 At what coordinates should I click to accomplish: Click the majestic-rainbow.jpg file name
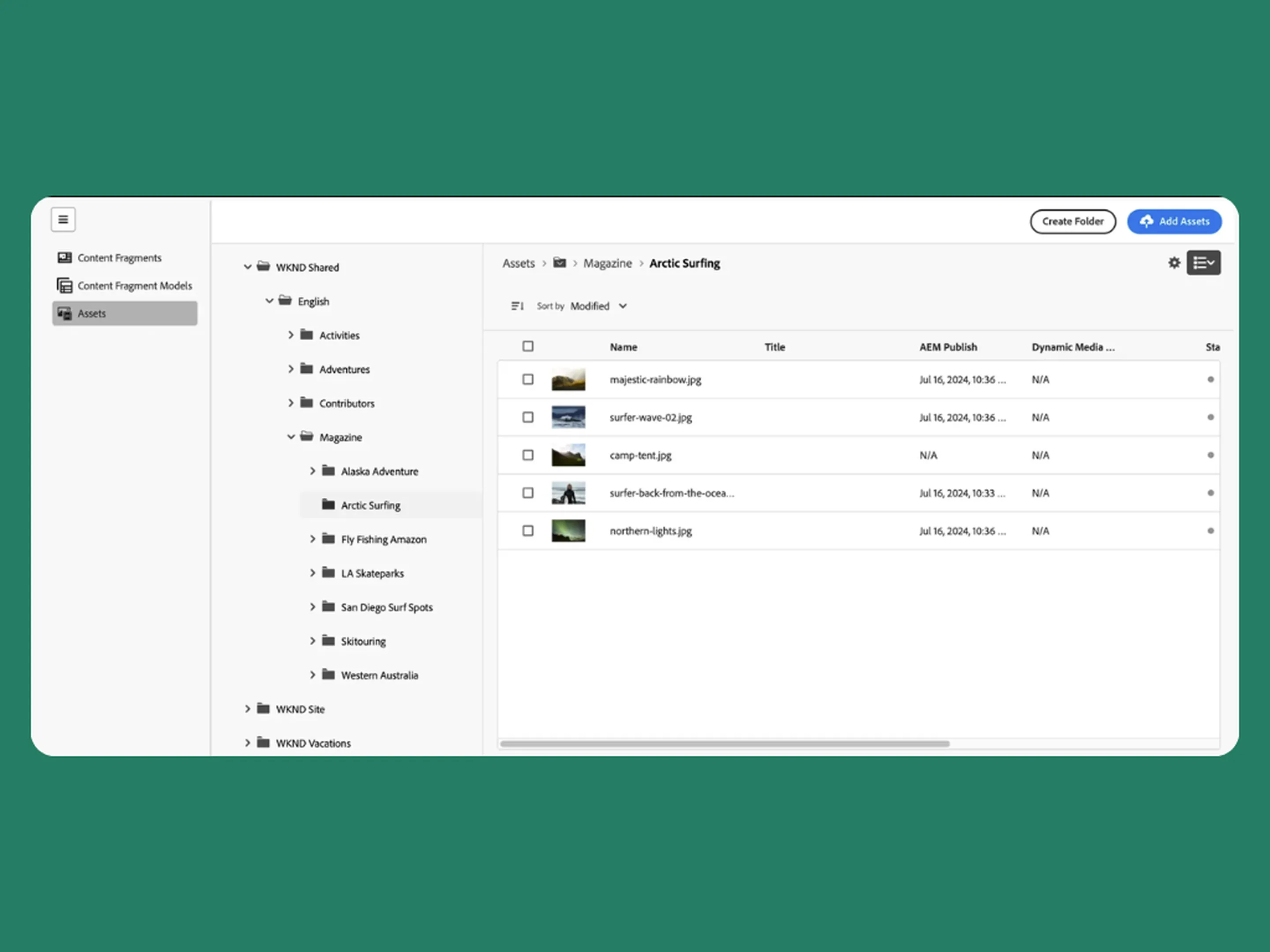(x=655, y=380)
